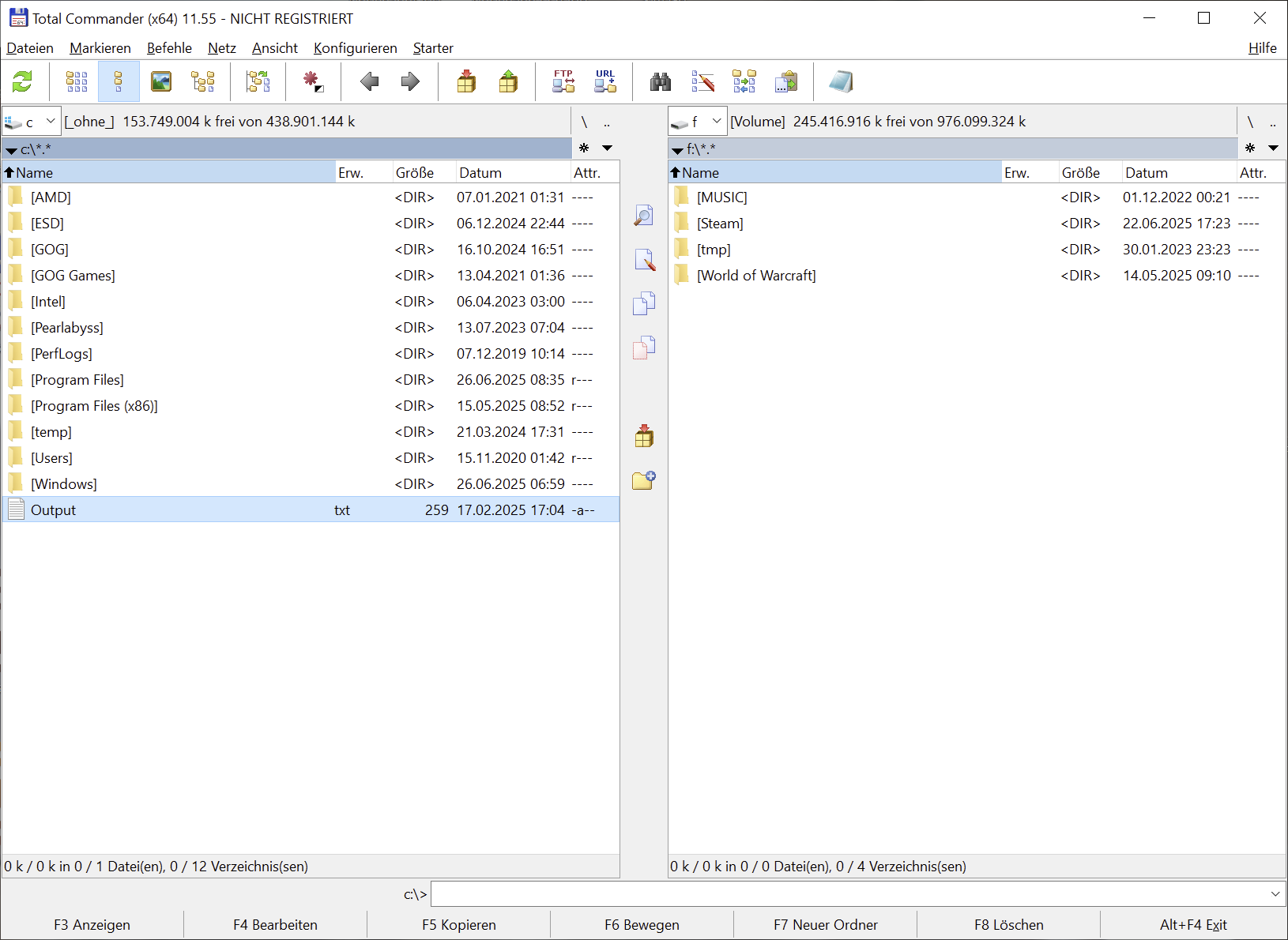Screen dimensions: 1288x940
Task: Show the directory tree view
Action: coord(203,81)
